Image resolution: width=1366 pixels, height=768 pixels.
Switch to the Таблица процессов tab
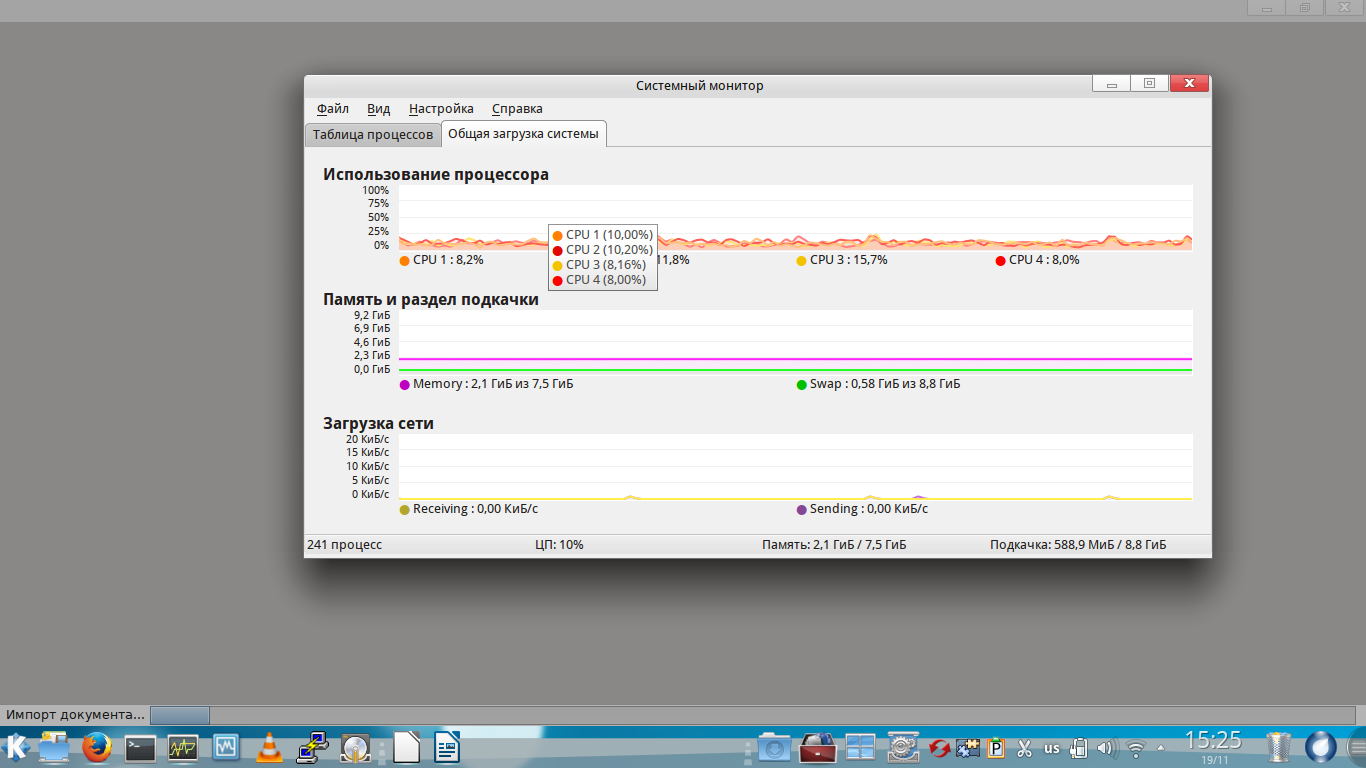pyautogui.click(x=373, y=134)
